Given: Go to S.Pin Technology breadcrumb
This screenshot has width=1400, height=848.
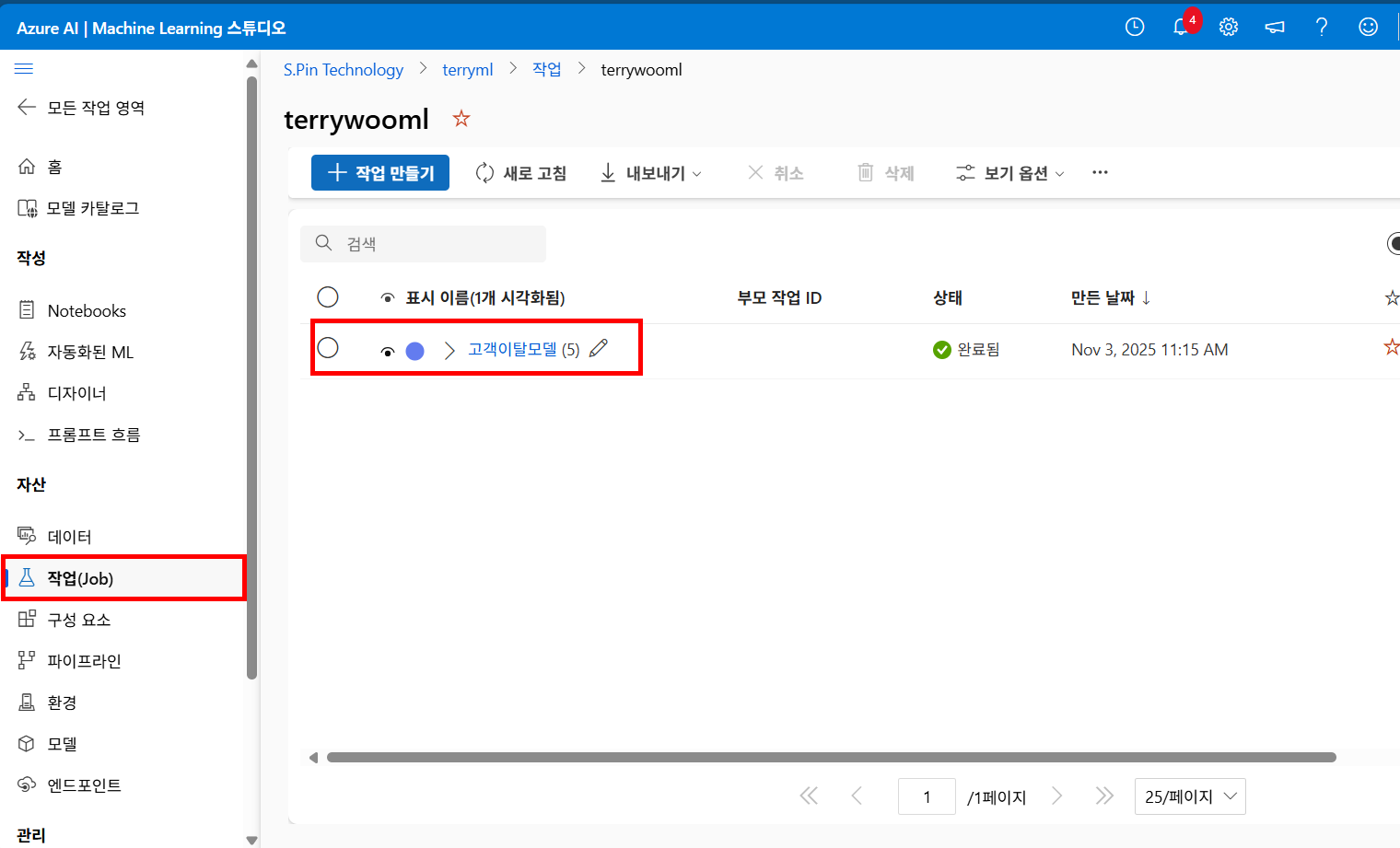Looking at the screenshot, I should click(x=344, y=70).
